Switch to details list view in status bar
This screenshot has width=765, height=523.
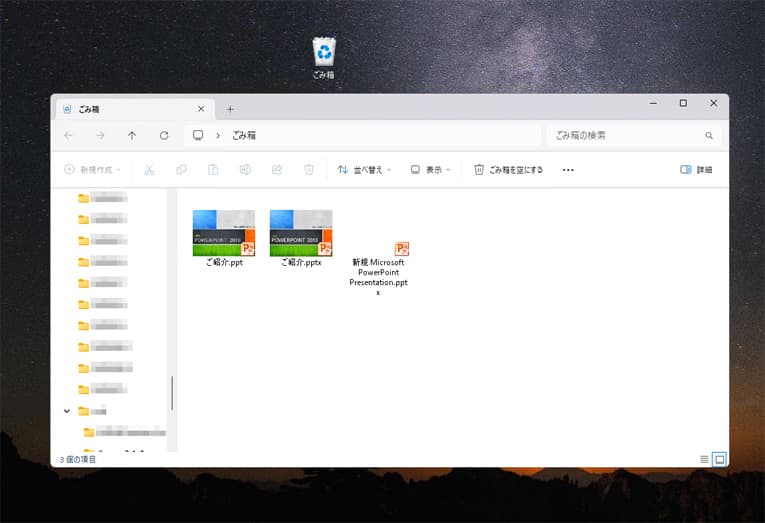pos(704,459)
